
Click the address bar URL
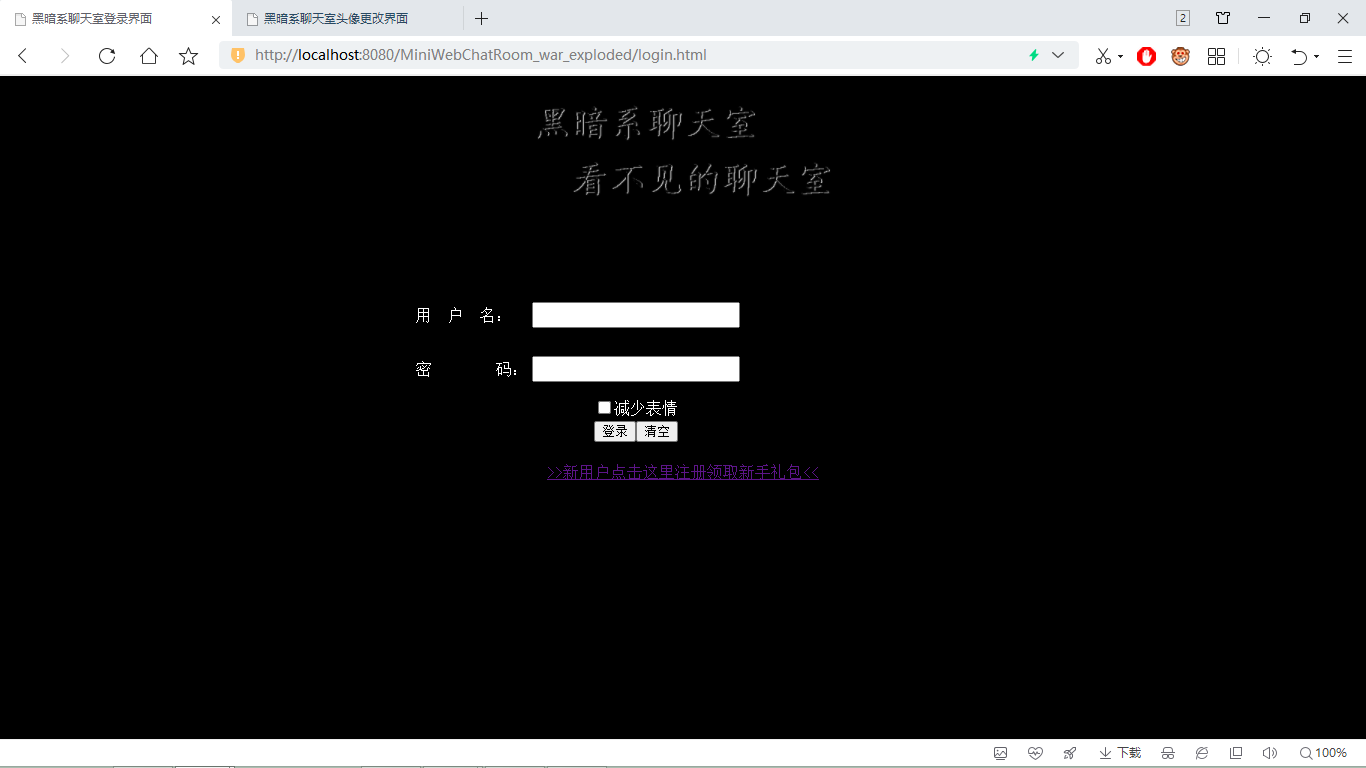[481, 55]
